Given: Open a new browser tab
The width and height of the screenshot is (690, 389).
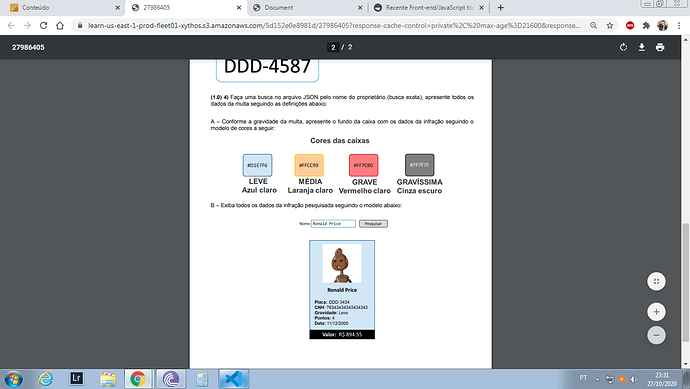Looking at the screenshot, I should [500, 7].
